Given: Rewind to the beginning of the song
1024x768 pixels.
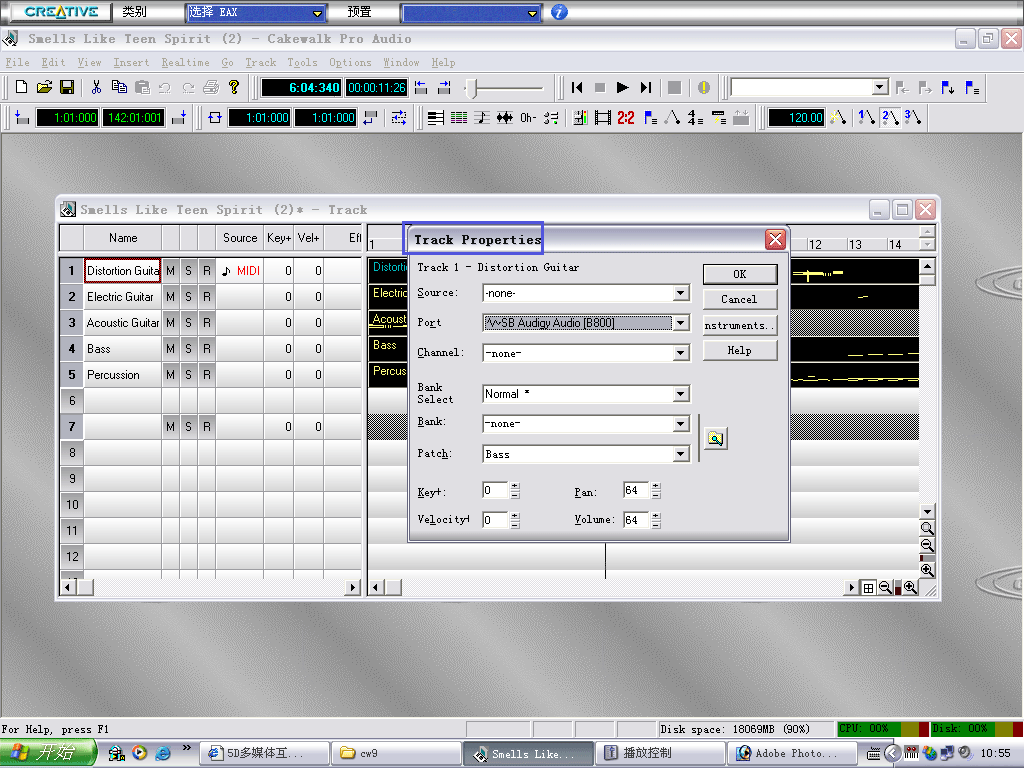Looking at the screenshot, I should click(577, 88).
